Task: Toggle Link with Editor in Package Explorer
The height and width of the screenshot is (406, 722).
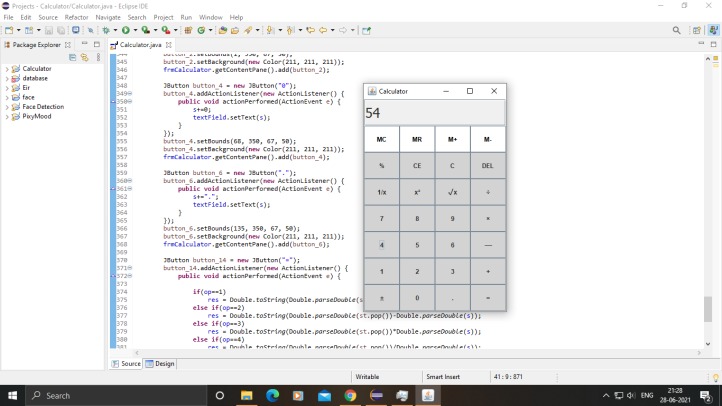Action: click(84, 57)
